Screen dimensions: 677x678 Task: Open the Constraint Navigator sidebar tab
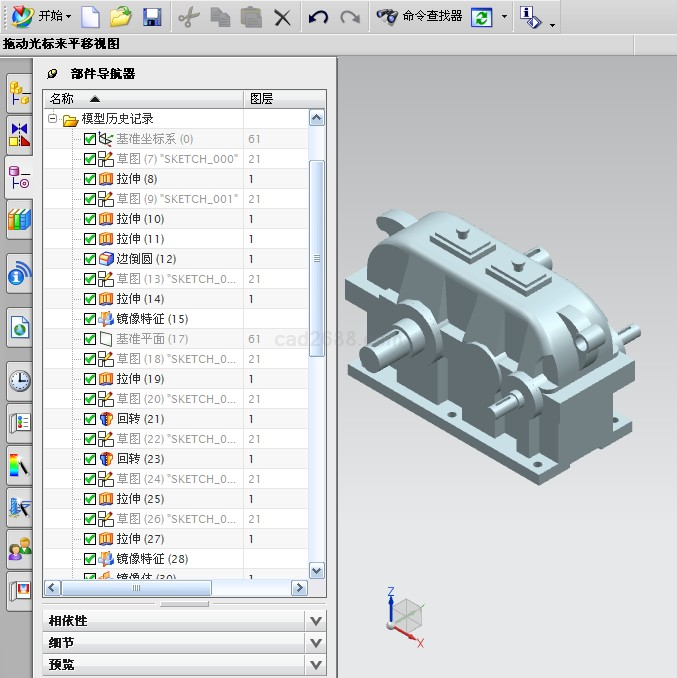19,133
